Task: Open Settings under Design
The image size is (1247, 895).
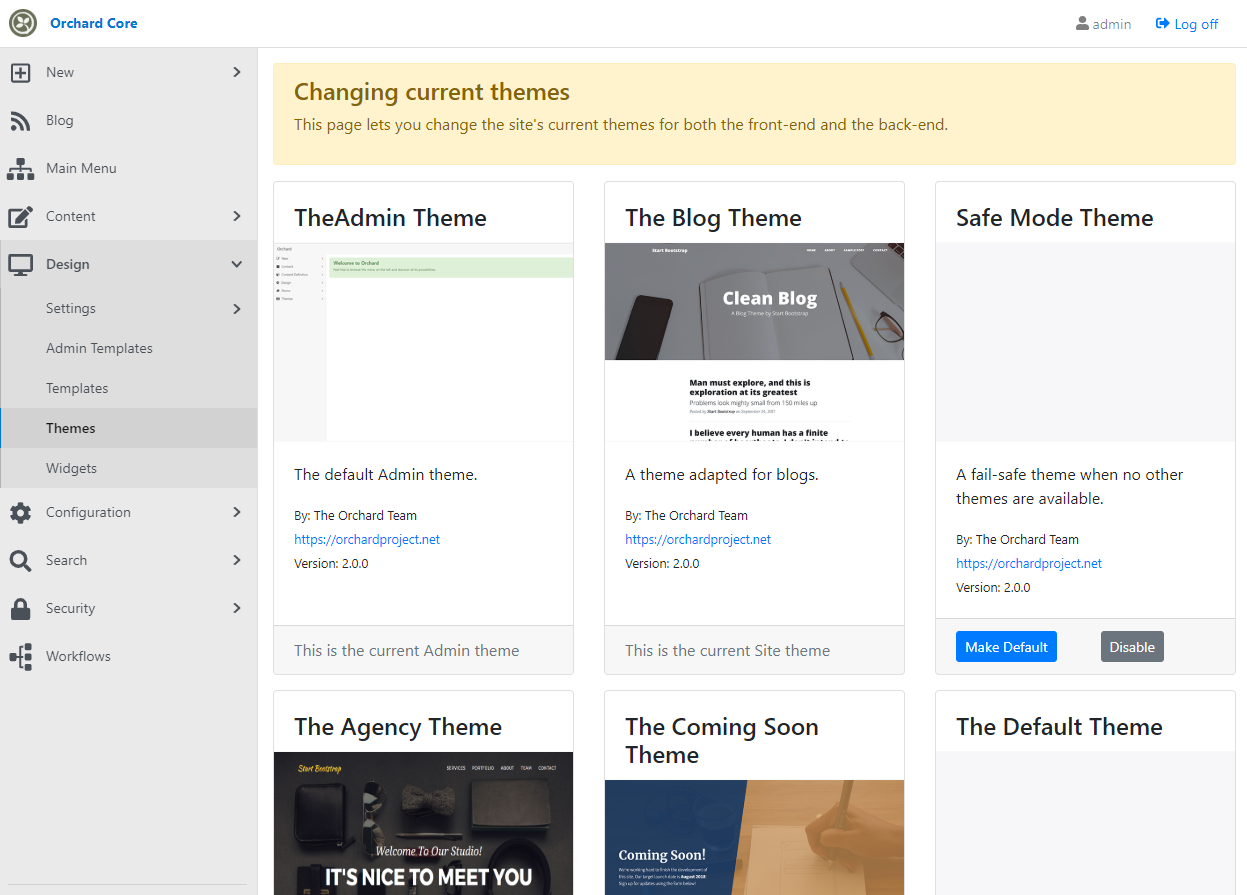Action: [129, 308]
